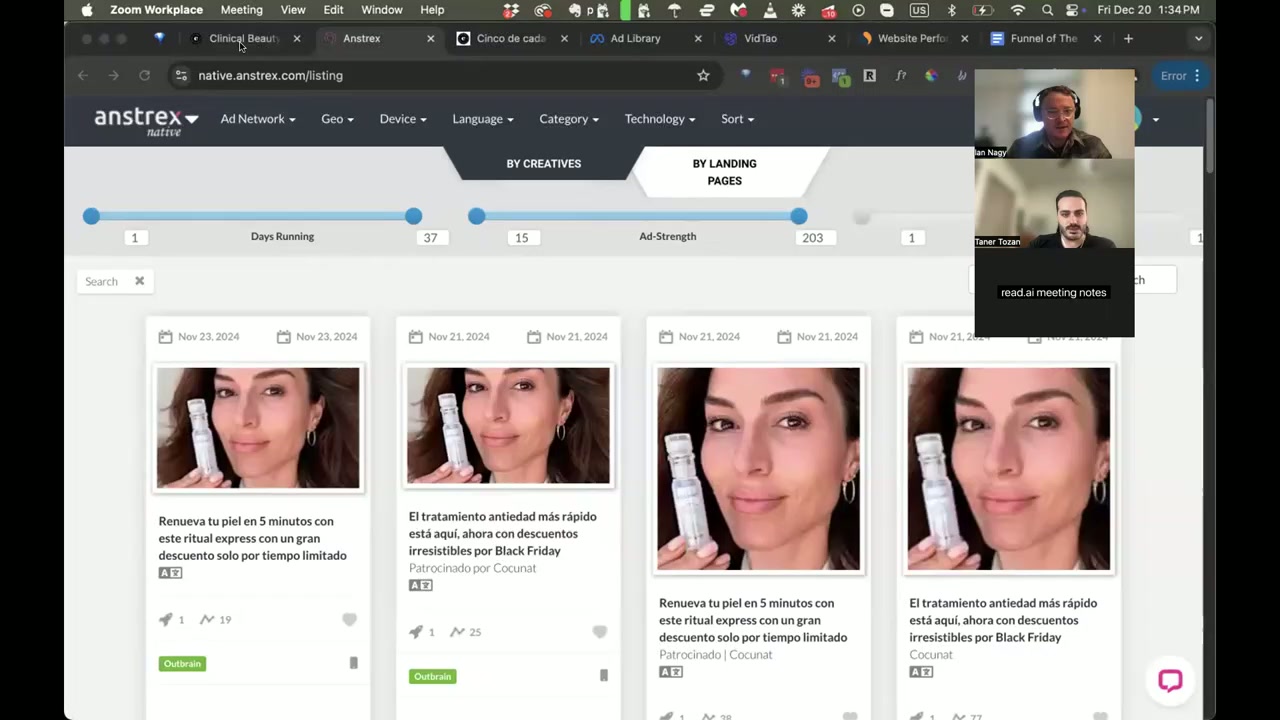The height and width of the screenshot is (720, 1280).
Task: Open macOS Control Center
Action: [1074, 10]
